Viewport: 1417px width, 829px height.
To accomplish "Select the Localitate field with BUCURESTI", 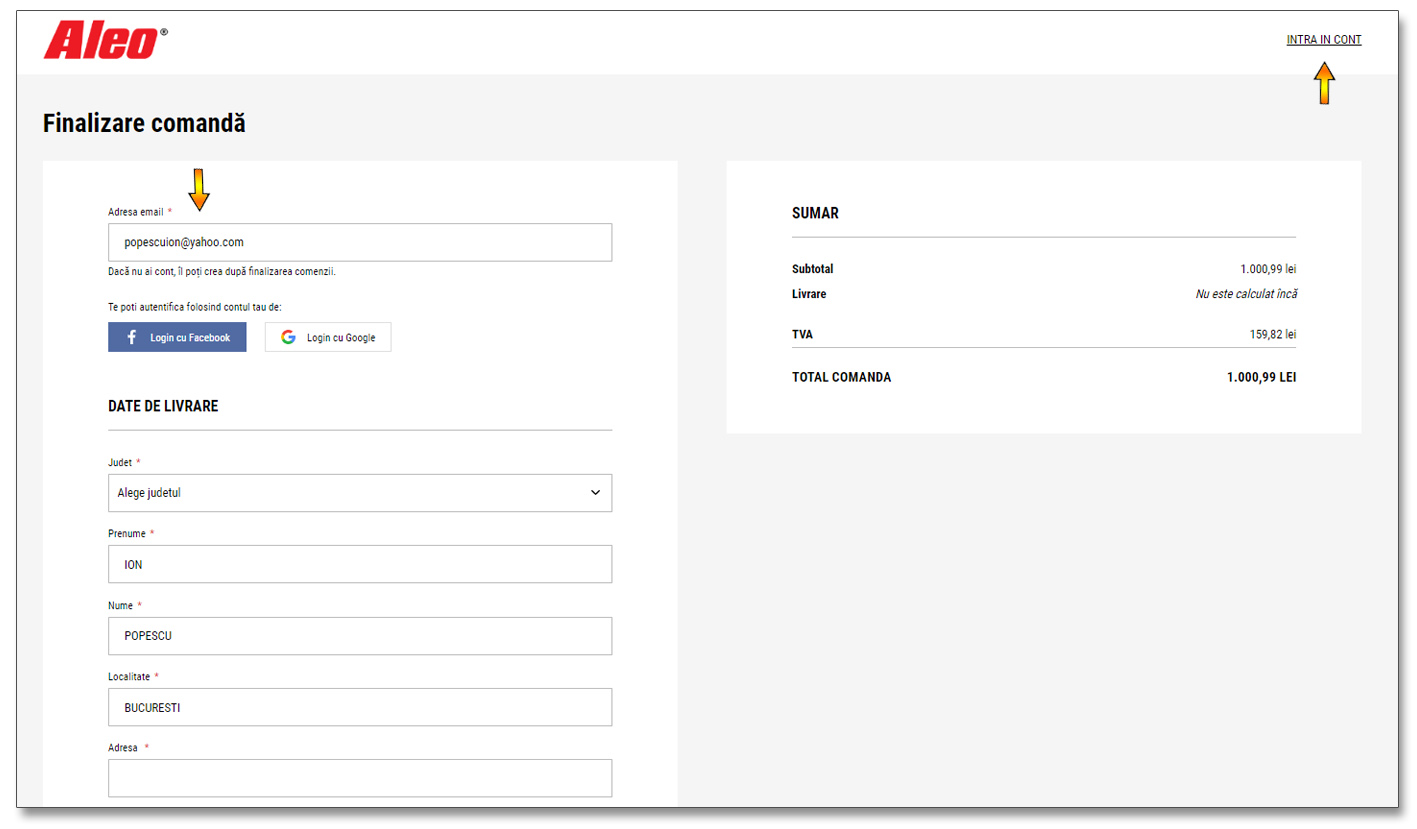I will coord(359,707).
